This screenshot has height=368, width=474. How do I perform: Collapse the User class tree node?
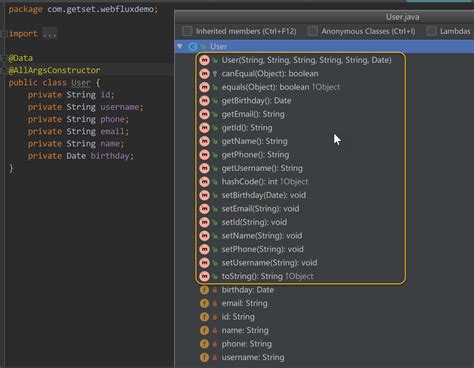[x=180, y=46]
